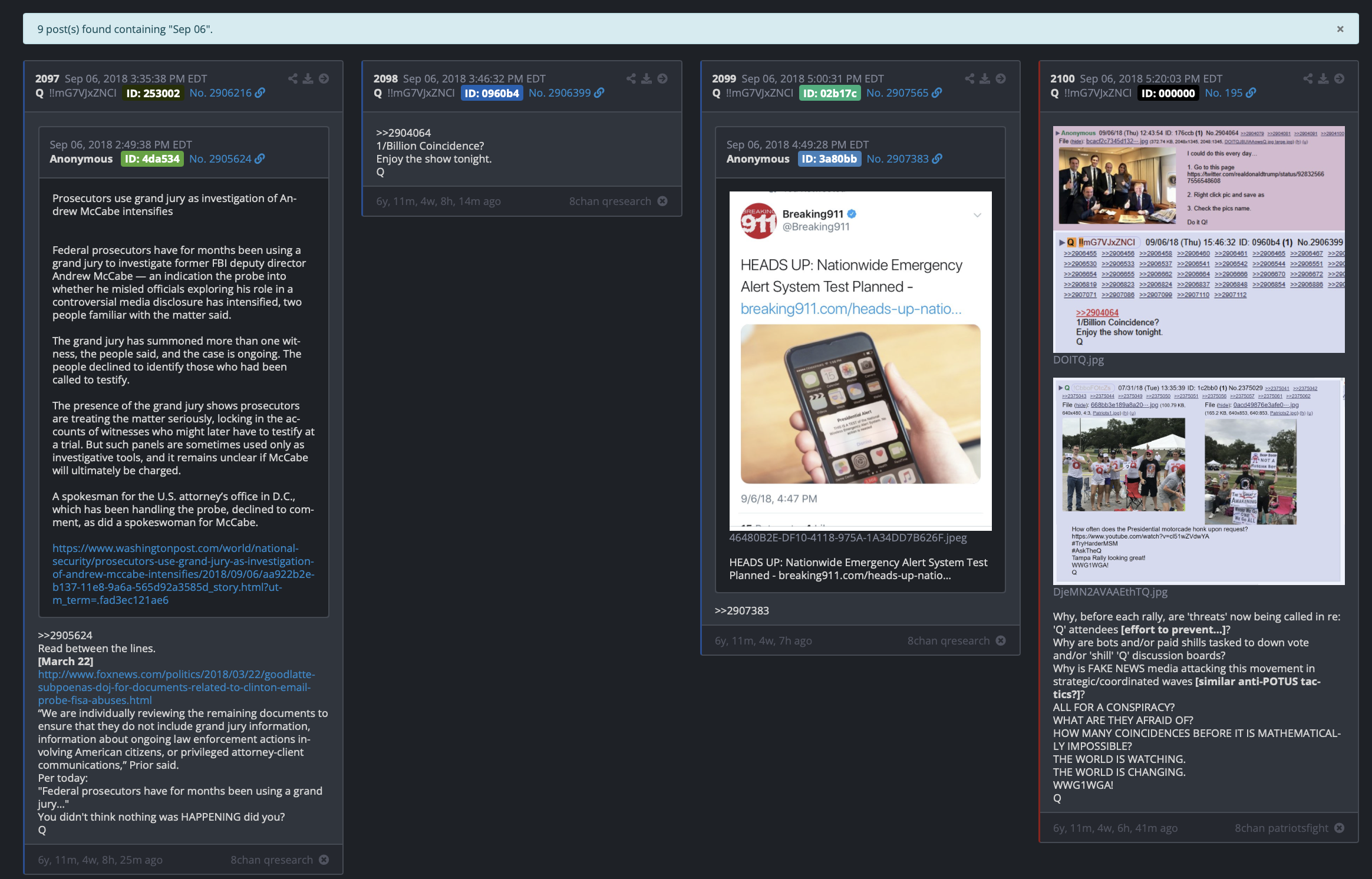Click ID: 0960b4 badge
The width and height of the screenshot is (1372, 879).
tap(492, 93)
